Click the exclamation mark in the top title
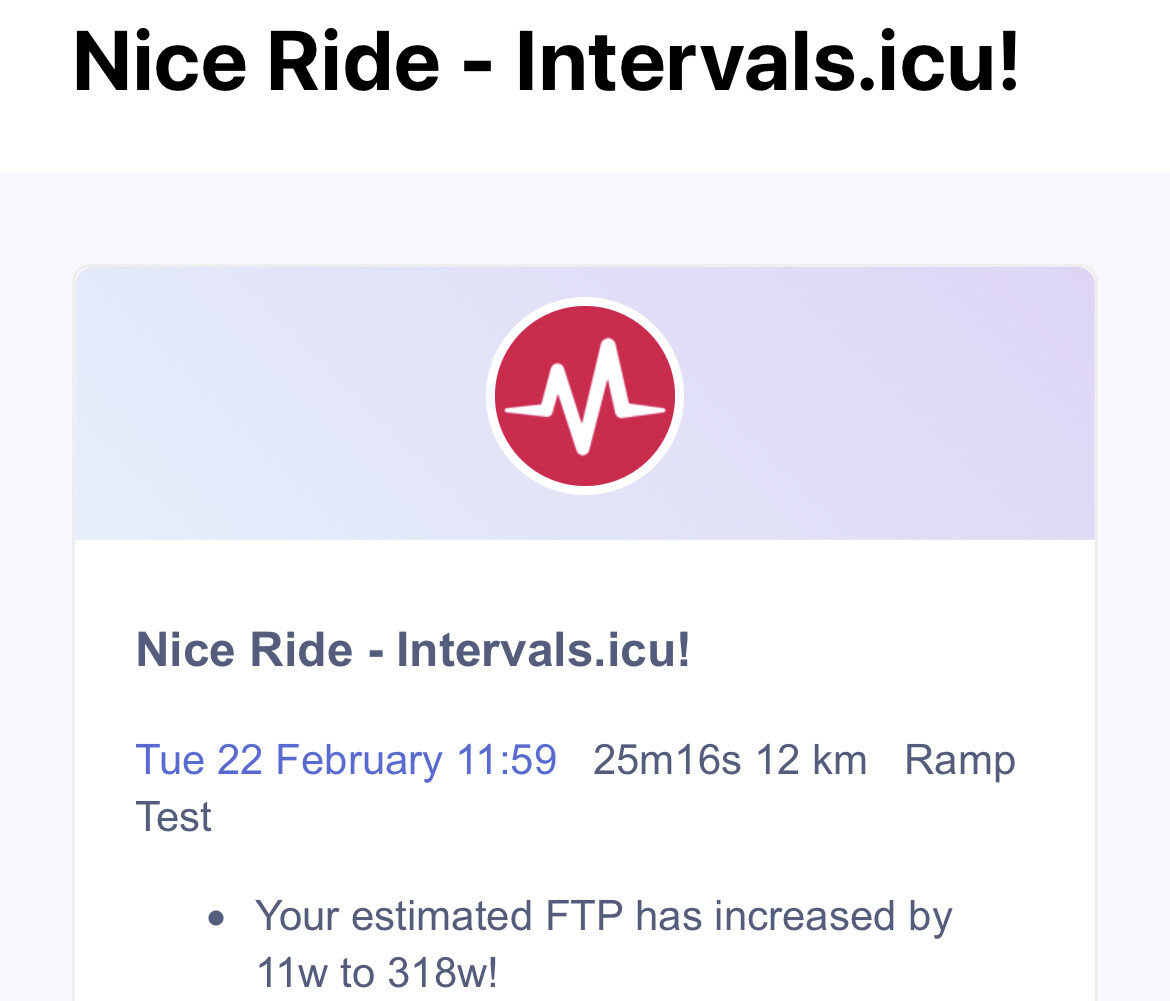Viewport: 1170px width, 1001px height. [1010, 62]
